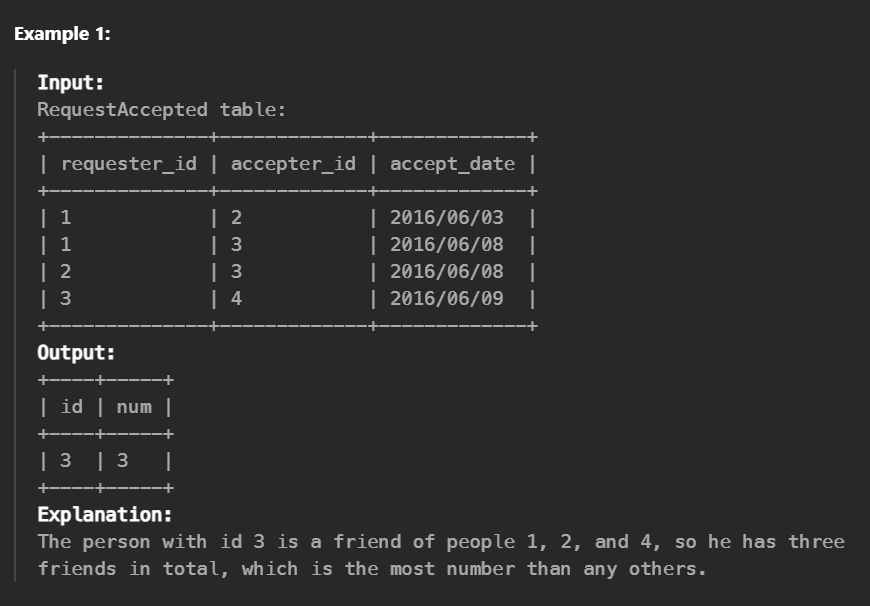Click accepter_id value 4 in last row

(236, 299)
